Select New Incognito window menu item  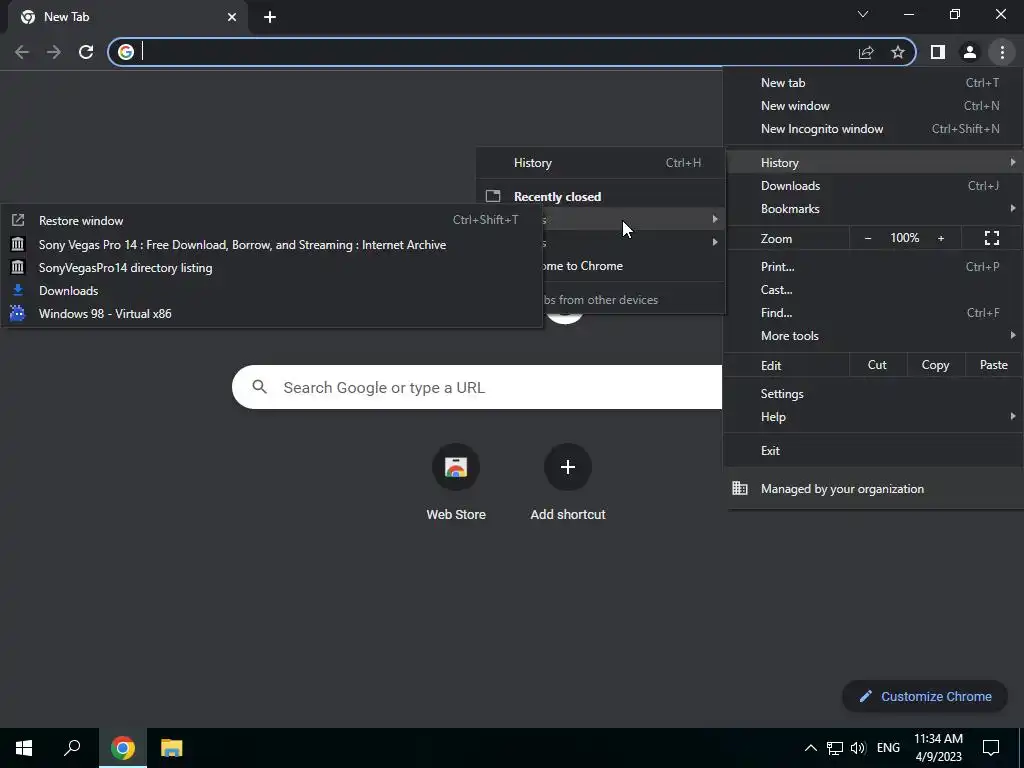pyautogui.click(x=873, y=129)
